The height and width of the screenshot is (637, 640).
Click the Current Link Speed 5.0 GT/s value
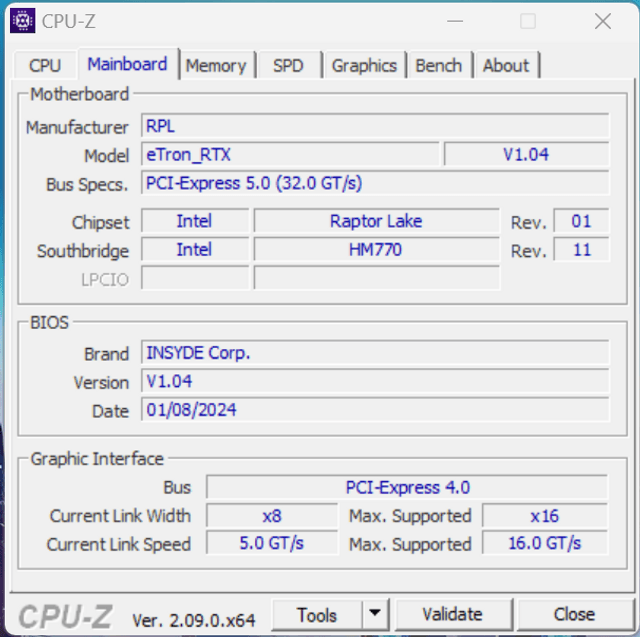(x=272, y=543)
